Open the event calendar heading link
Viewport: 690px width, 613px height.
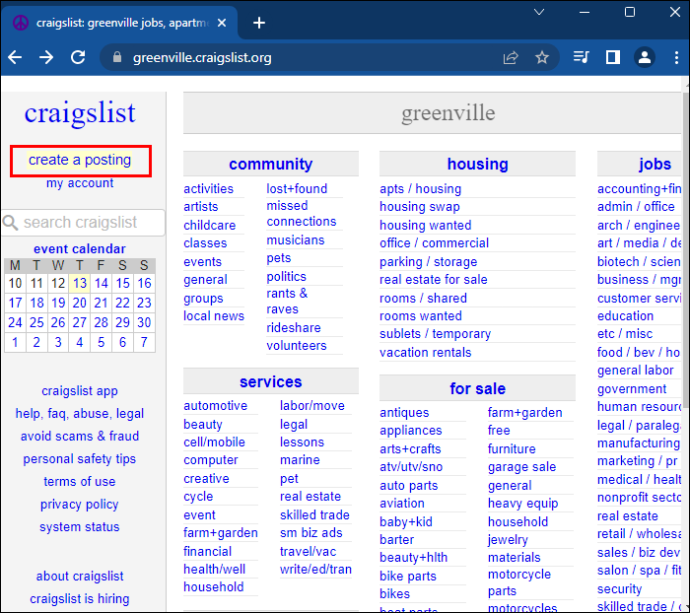[80, 249]
